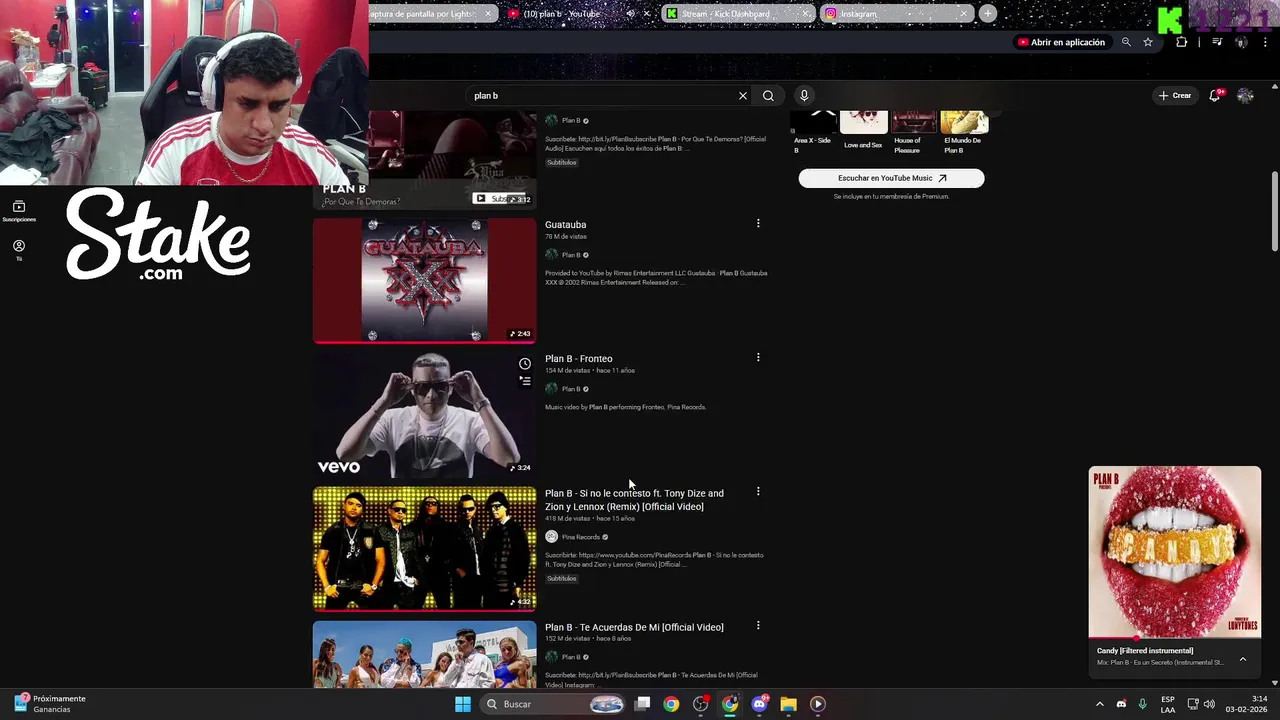Seek on the miniplayer progress bar

tap(1175, 638)
